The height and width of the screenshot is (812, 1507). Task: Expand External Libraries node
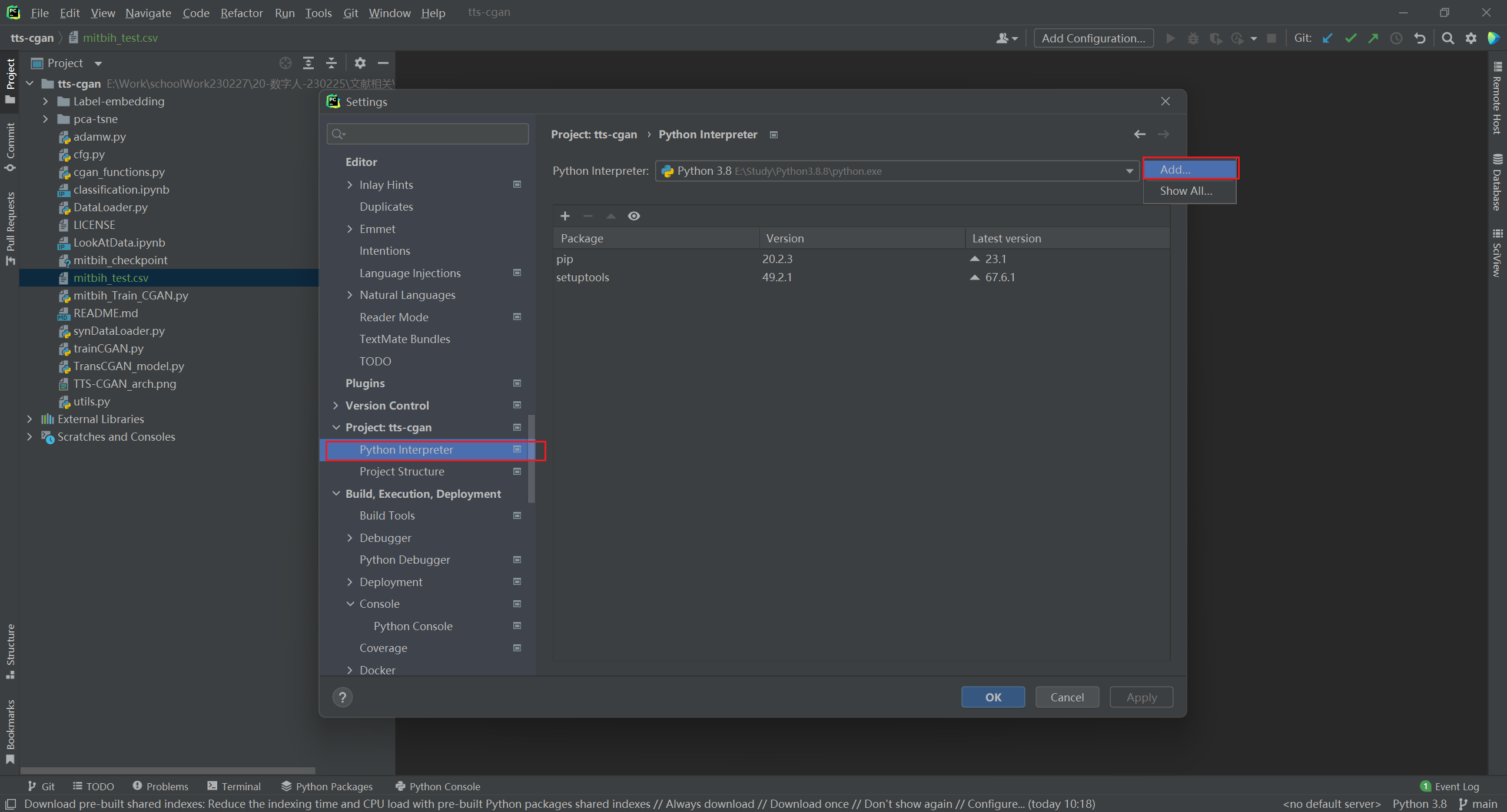pos(29,419)
